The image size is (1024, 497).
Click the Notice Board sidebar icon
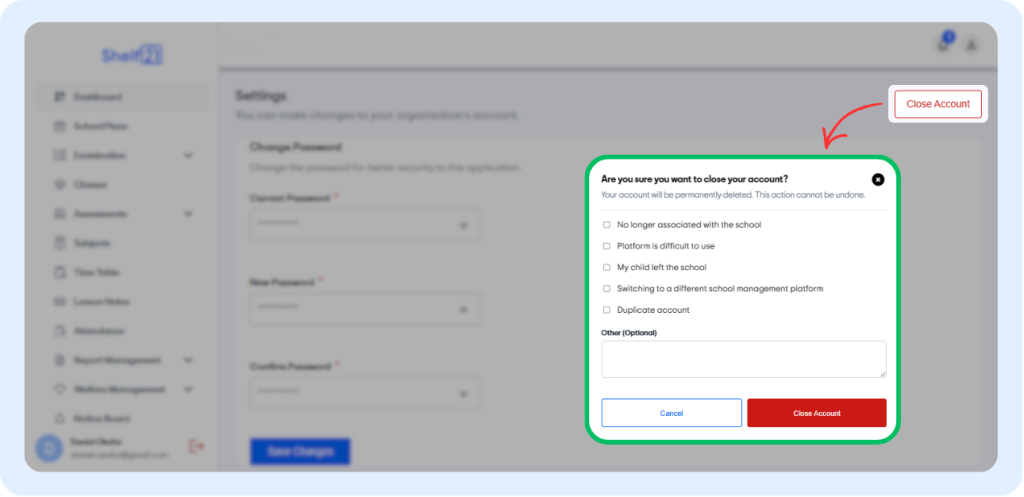tap(58, 418)
